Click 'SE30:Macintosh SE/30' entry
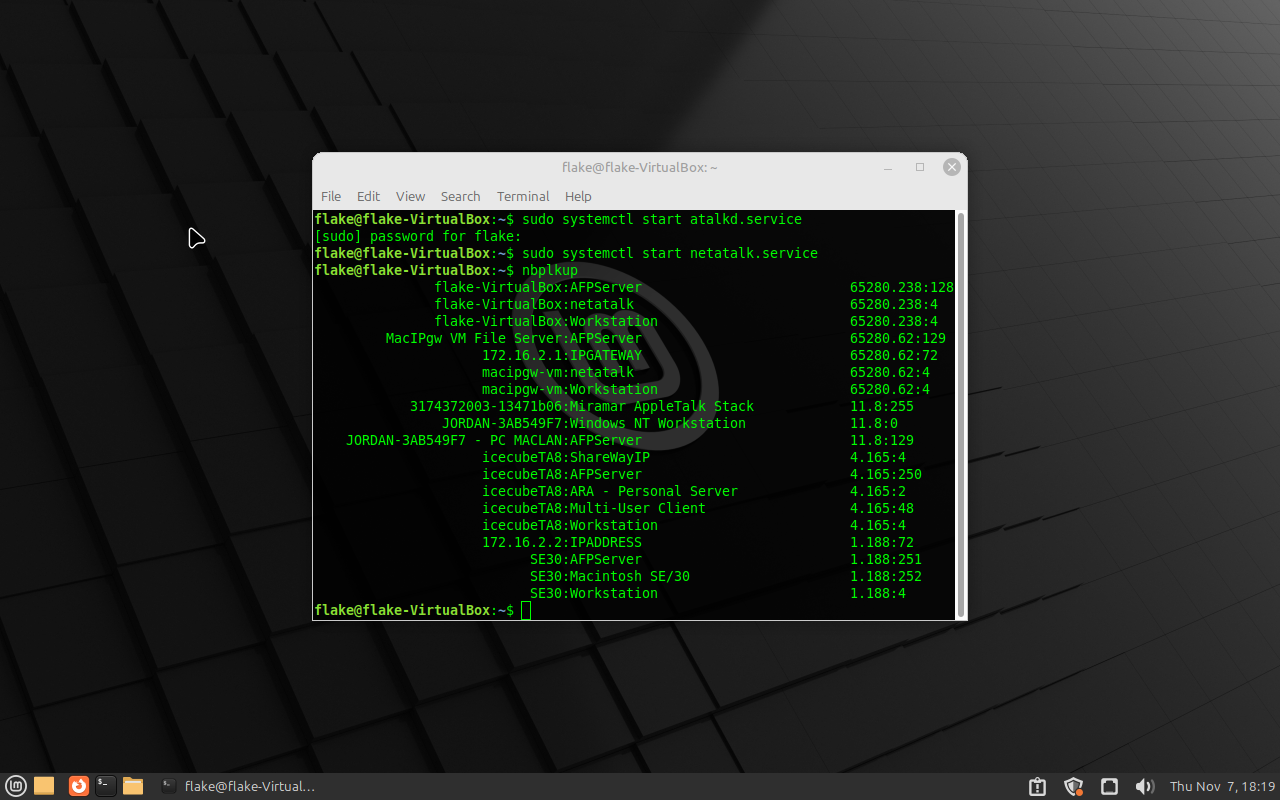The height and width of the screenshot is (800, 1280). (x=610, y=576)
